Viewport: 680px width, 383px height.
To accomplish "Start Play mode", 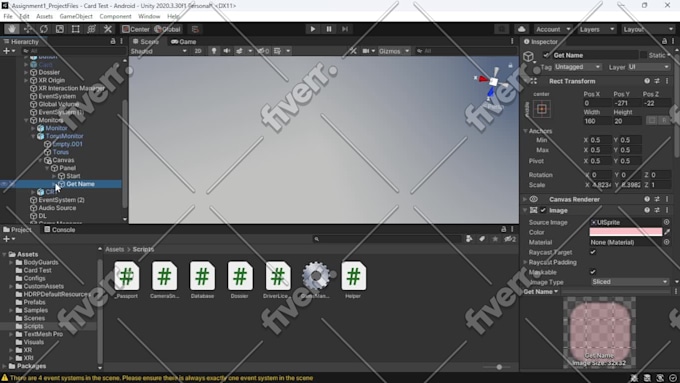I will pos(312,29).
